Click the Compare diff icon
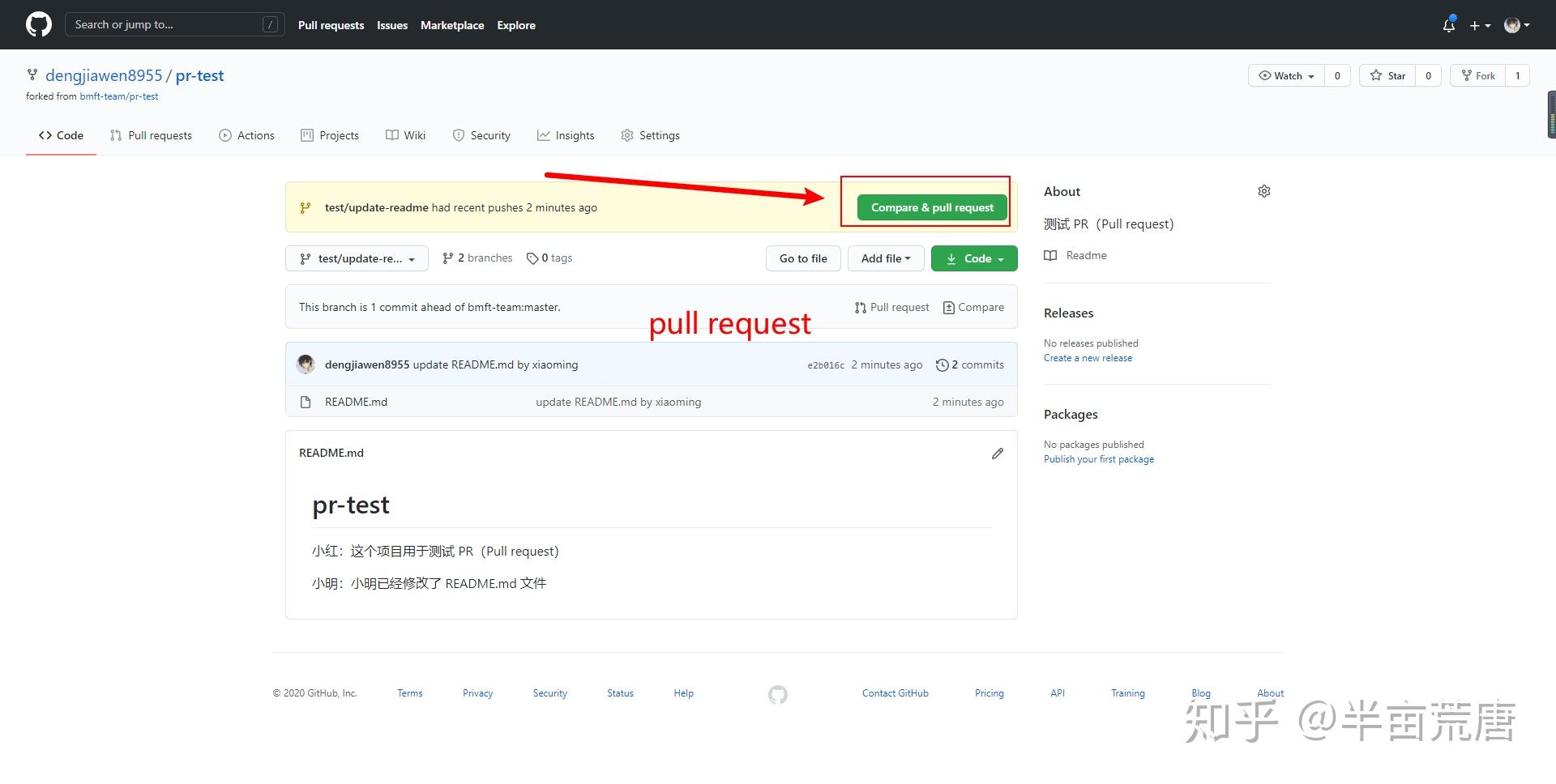This screenshot has height=784, width=1556. click(948, 307)
